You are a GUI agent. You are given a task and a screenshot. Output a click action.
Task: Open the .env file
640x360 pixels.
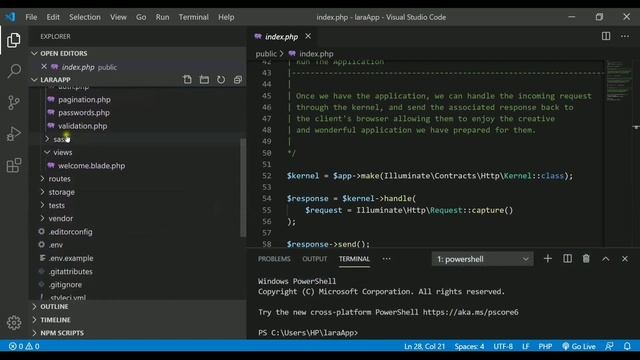[56, 245]
